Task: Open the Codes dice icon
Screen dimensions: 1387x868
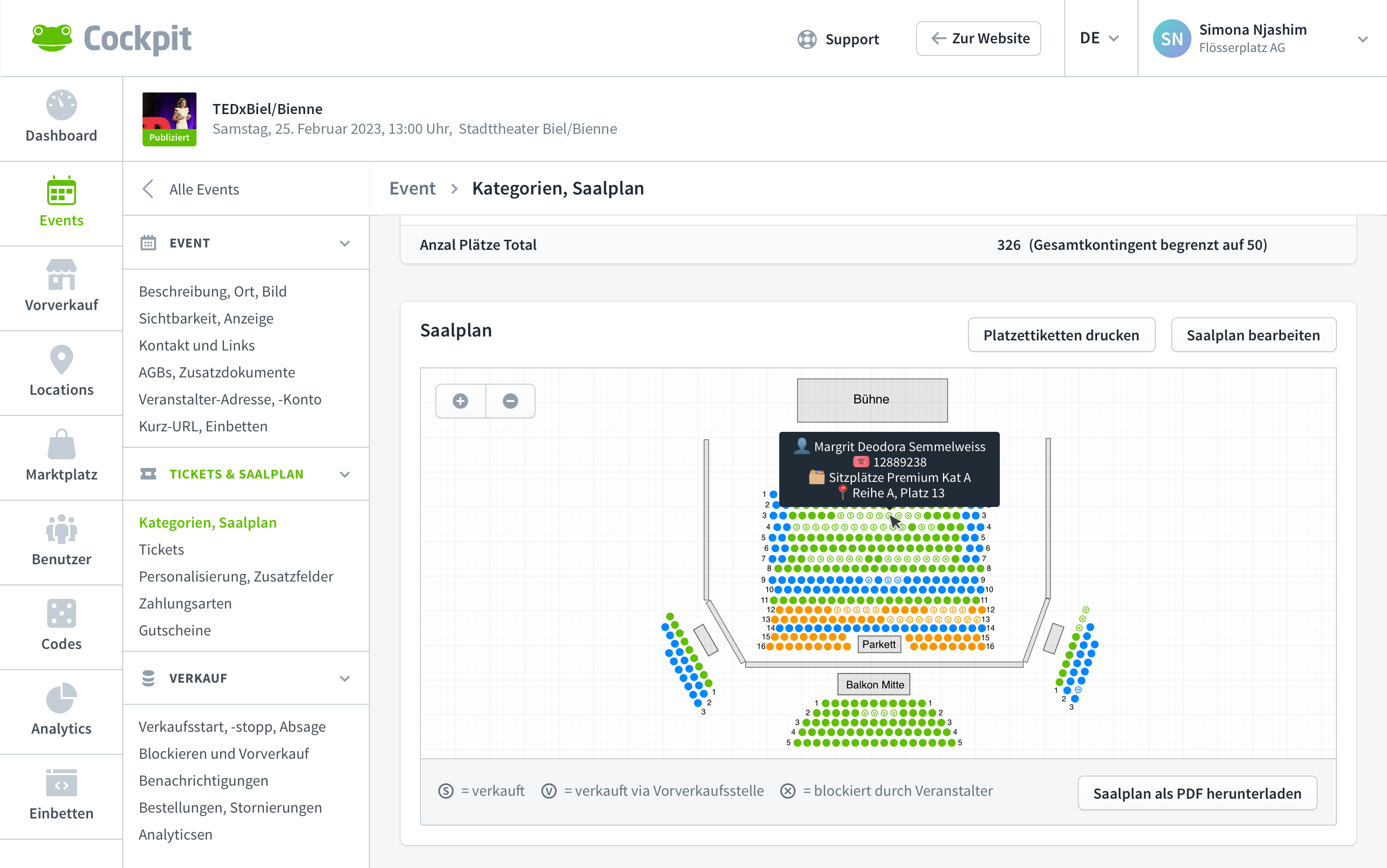Action: [61, 614]
